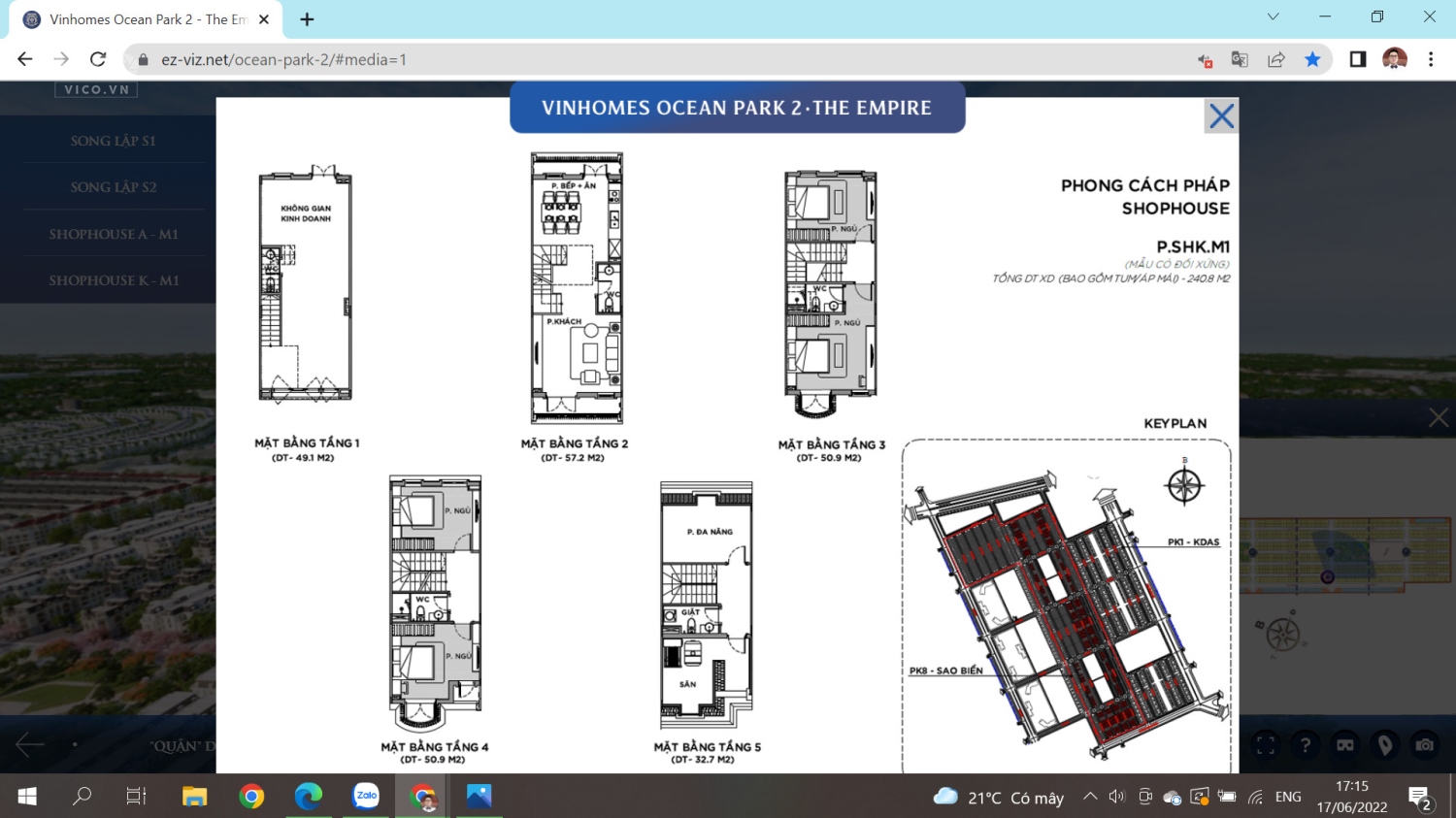Click the Vinhomes Ocean Park 2 title banner
The height and width of the screenshot is (818, 1456).
pos(737,108)
